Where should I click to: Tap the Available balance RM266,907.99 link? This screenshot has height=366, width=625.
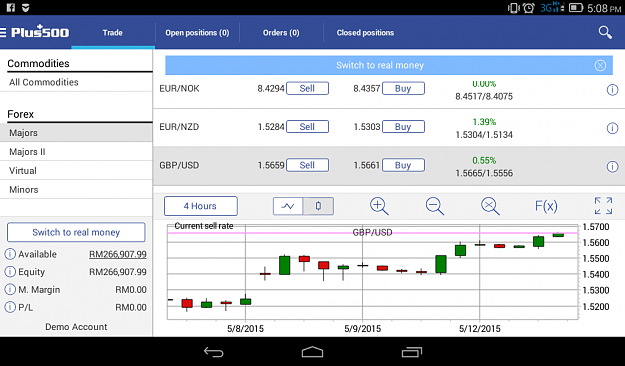(x=118, y=254)
